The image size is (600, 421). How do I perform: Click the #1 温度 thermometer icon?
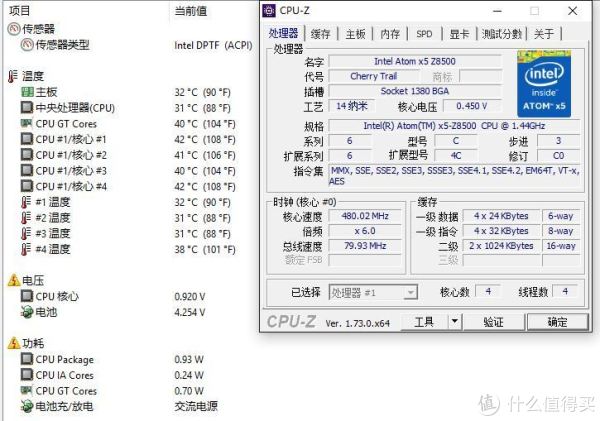click(x=26, y=202)
